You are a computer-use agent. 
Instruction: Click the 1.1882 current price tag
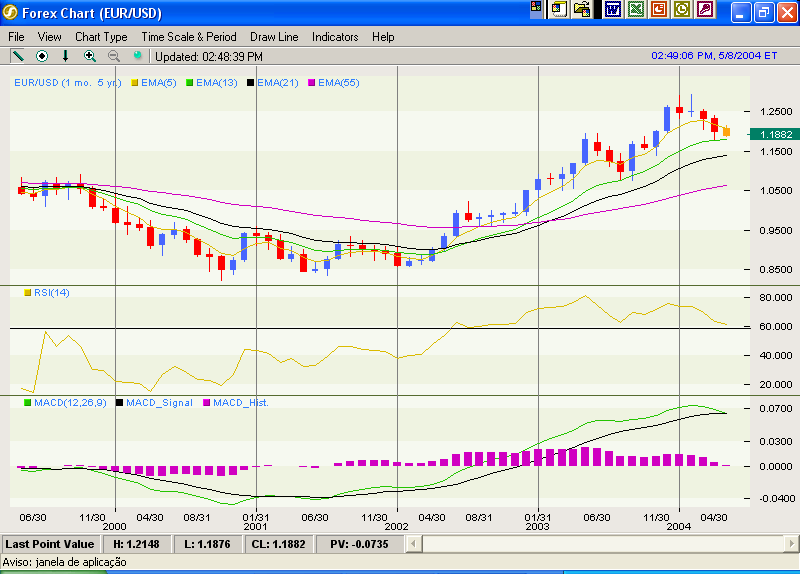[x=775, y=134]
